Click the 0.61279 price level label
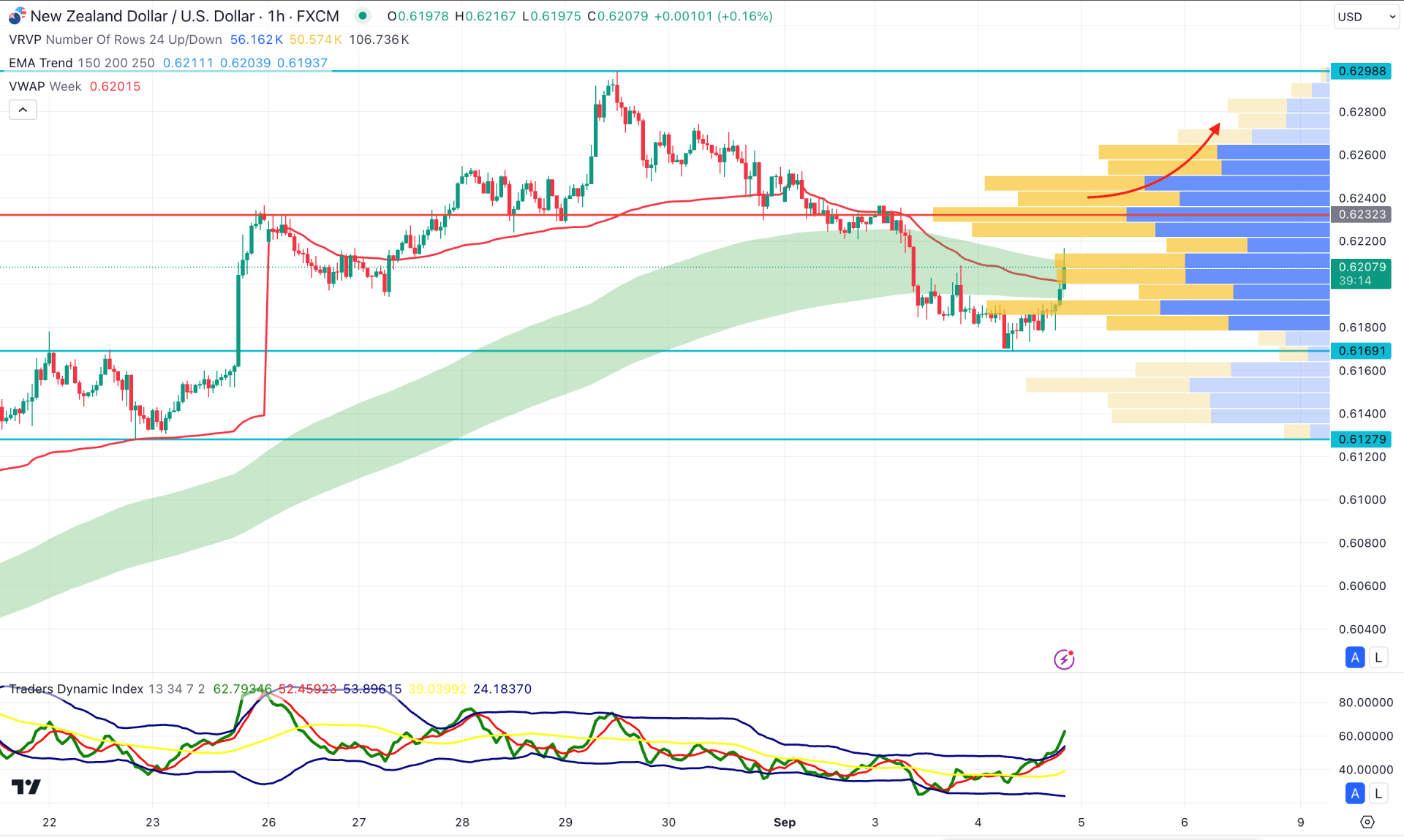 click(1361, 439)
